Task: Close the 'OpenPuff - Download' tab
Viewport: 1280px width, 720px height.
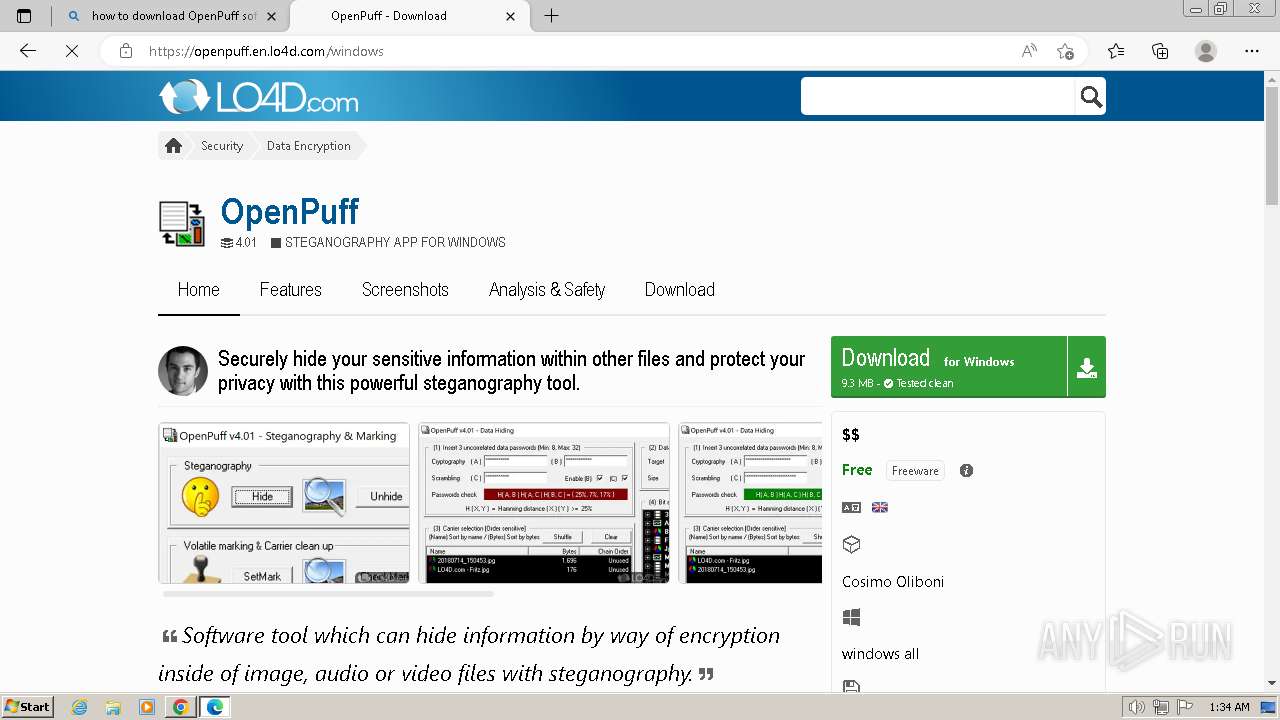Action: [x=511, y=16]
